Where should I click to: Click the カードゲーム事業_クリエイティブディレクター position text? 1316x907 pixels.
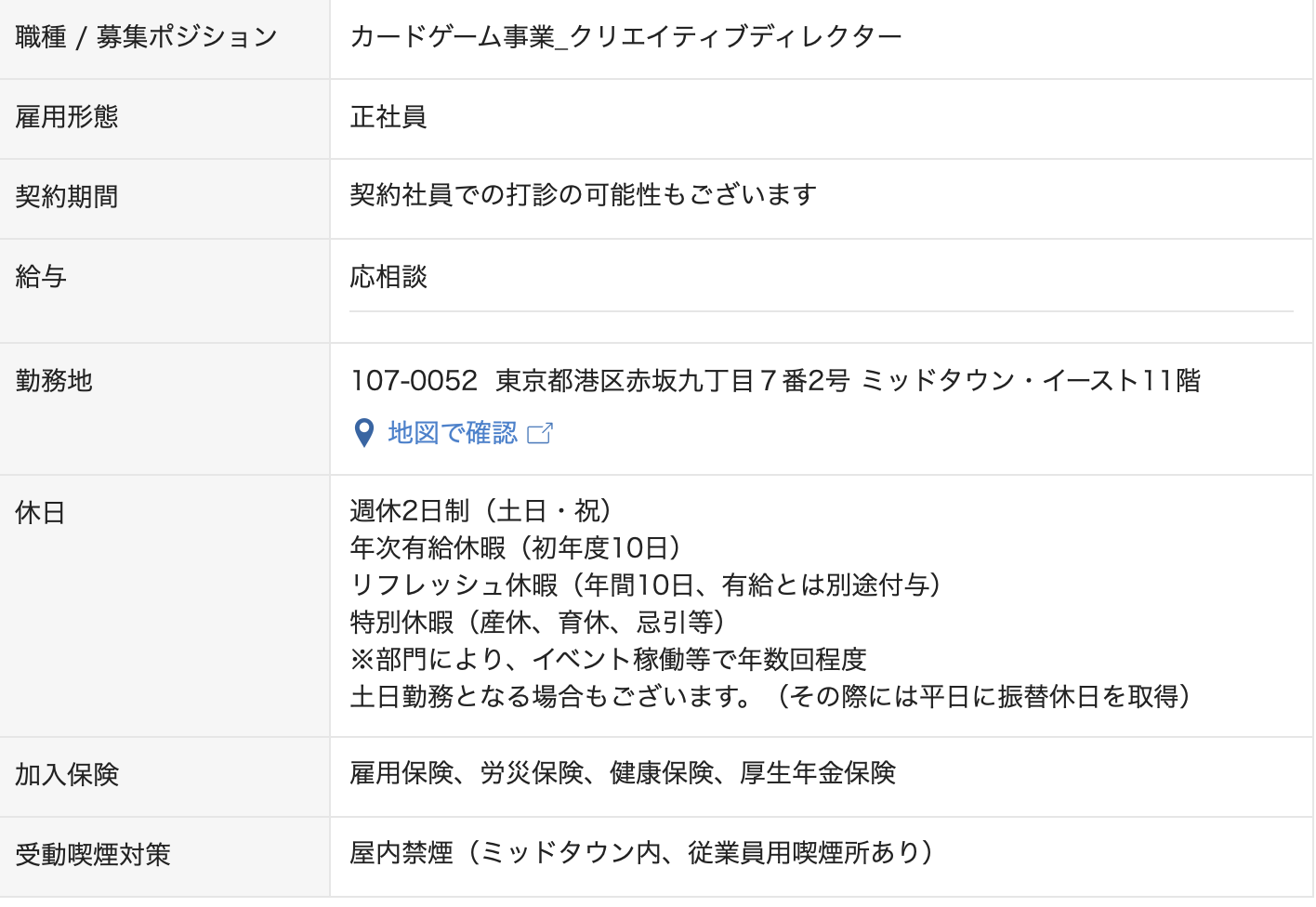pyautogui.click(x=625, y=37)
